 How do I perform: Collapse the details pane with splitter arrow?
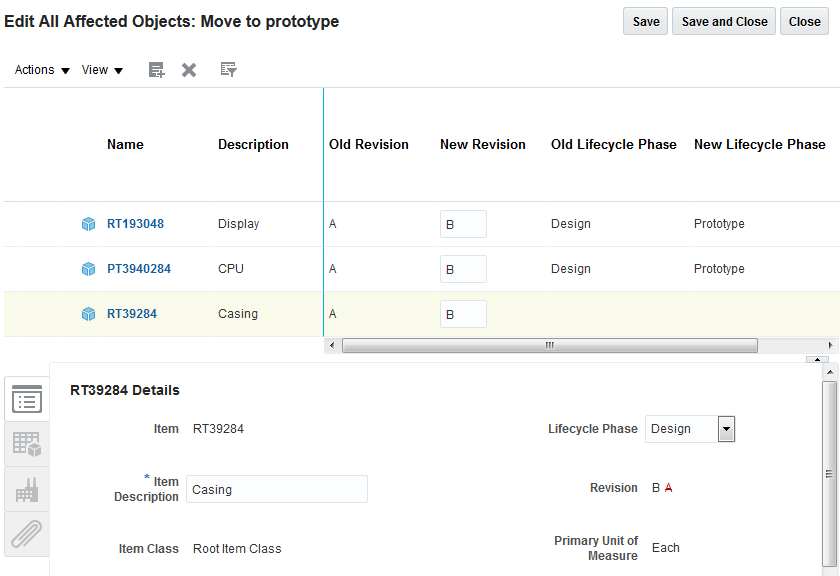pyautogui.click(x=818, y=359)
